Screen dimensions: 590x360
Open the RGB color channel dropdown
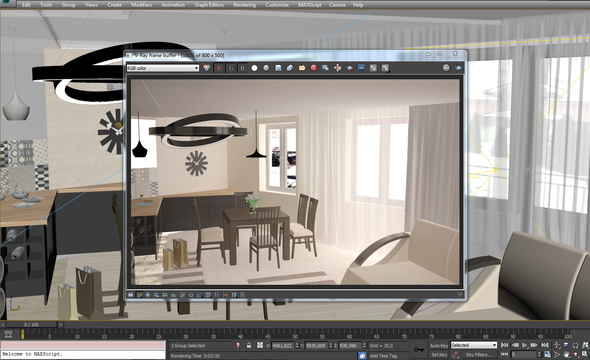(x=163, y=68)
